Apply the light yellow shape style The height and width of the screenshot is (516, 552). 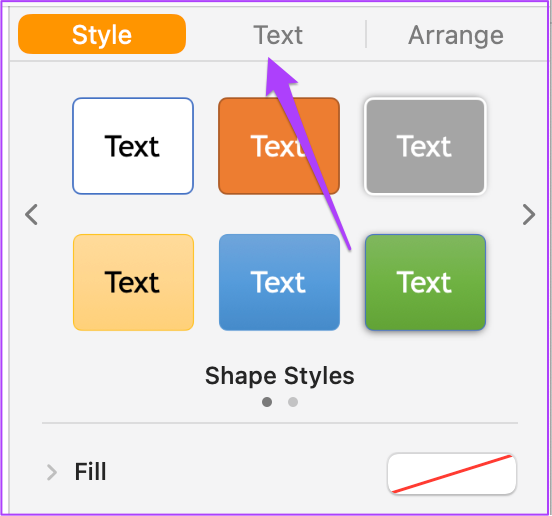[x=133, y=282]
